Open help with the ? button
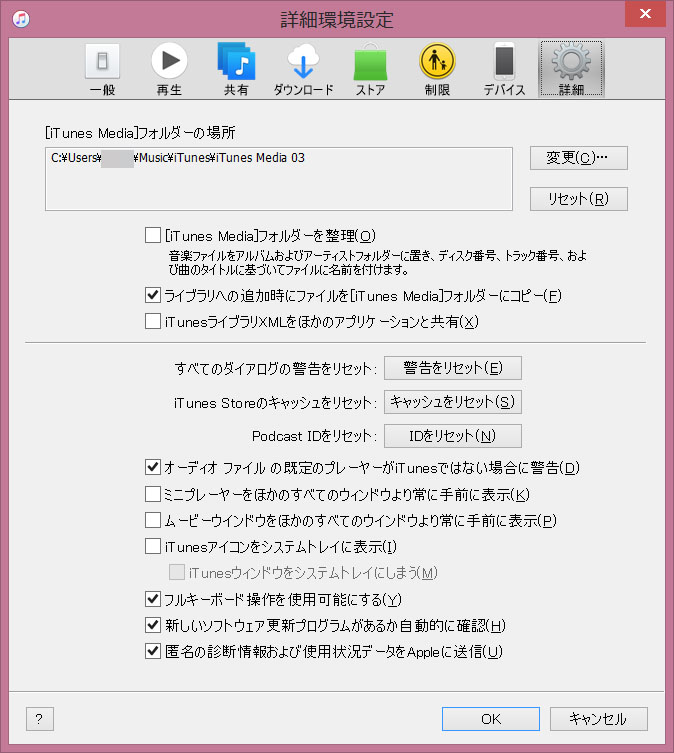Image resolution: width=674 pixels, height=753 pixels. coord(39,718)
